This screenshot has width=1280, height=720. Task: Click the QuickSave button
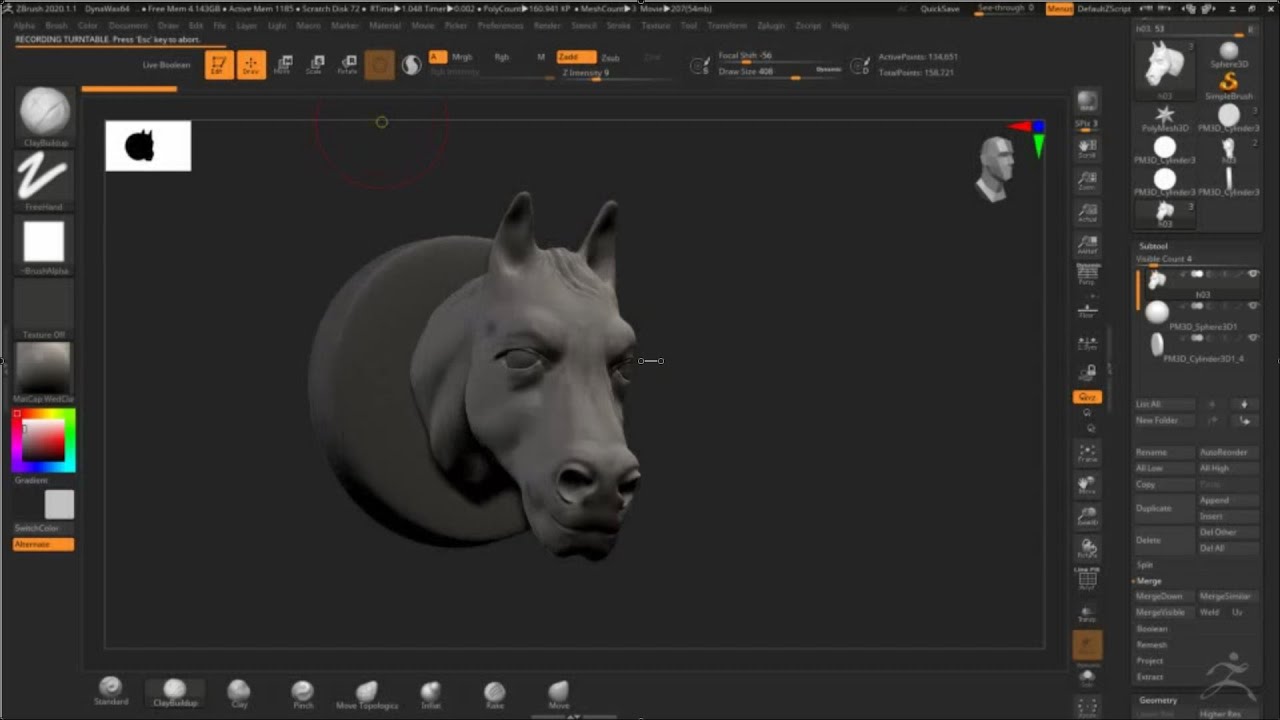(x=940, y=8)
